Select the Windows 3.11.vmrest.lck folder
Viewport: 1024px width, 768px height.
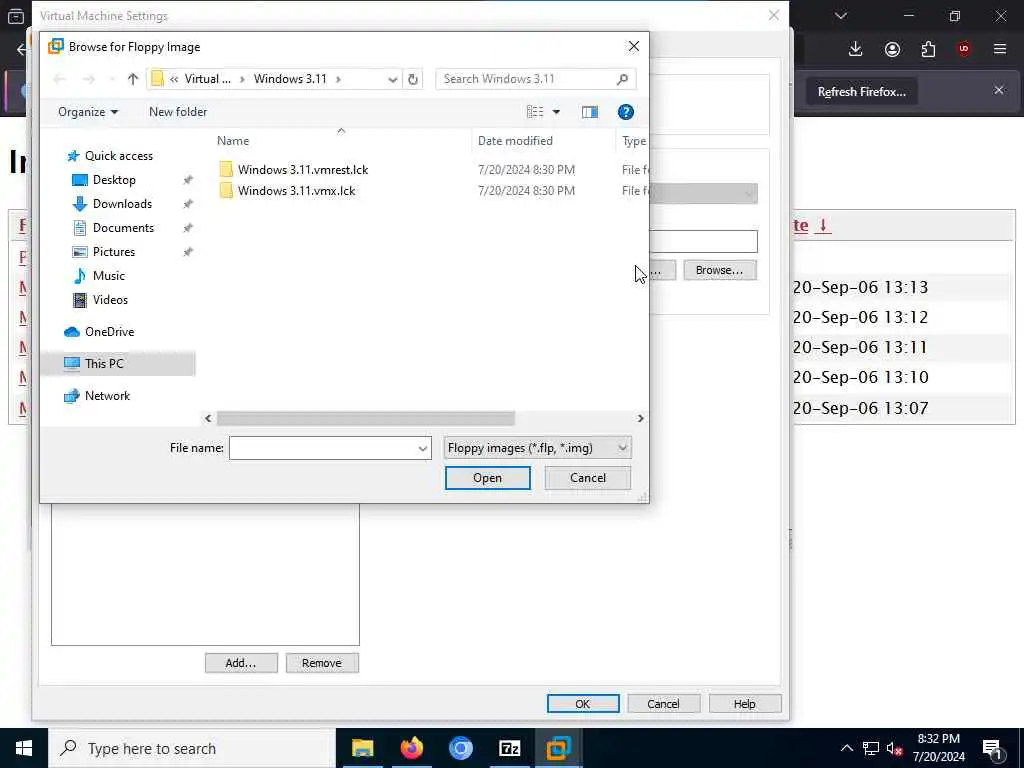pos(302,170)
